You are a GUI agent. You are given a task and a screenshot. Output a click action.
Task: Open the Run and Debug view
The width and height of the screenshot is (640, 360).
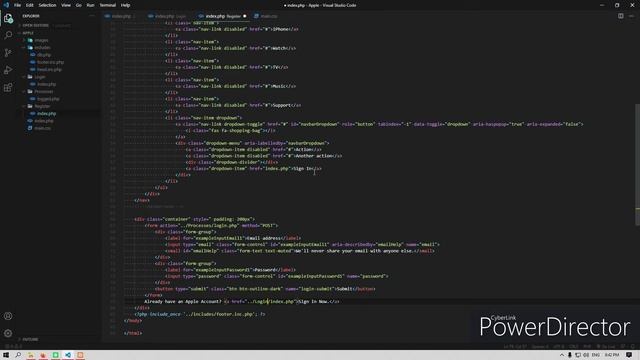(8, 70)
